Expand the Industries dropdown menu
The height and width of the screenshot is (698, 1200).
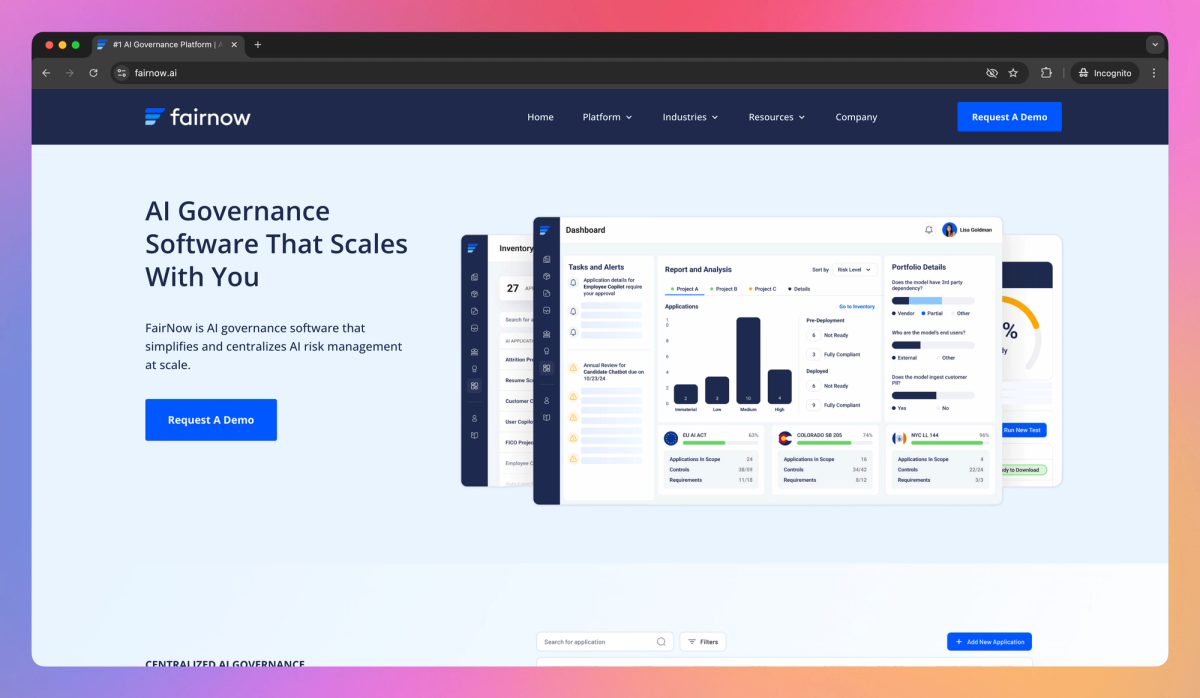pyautogui.click(x=690, y=117)
